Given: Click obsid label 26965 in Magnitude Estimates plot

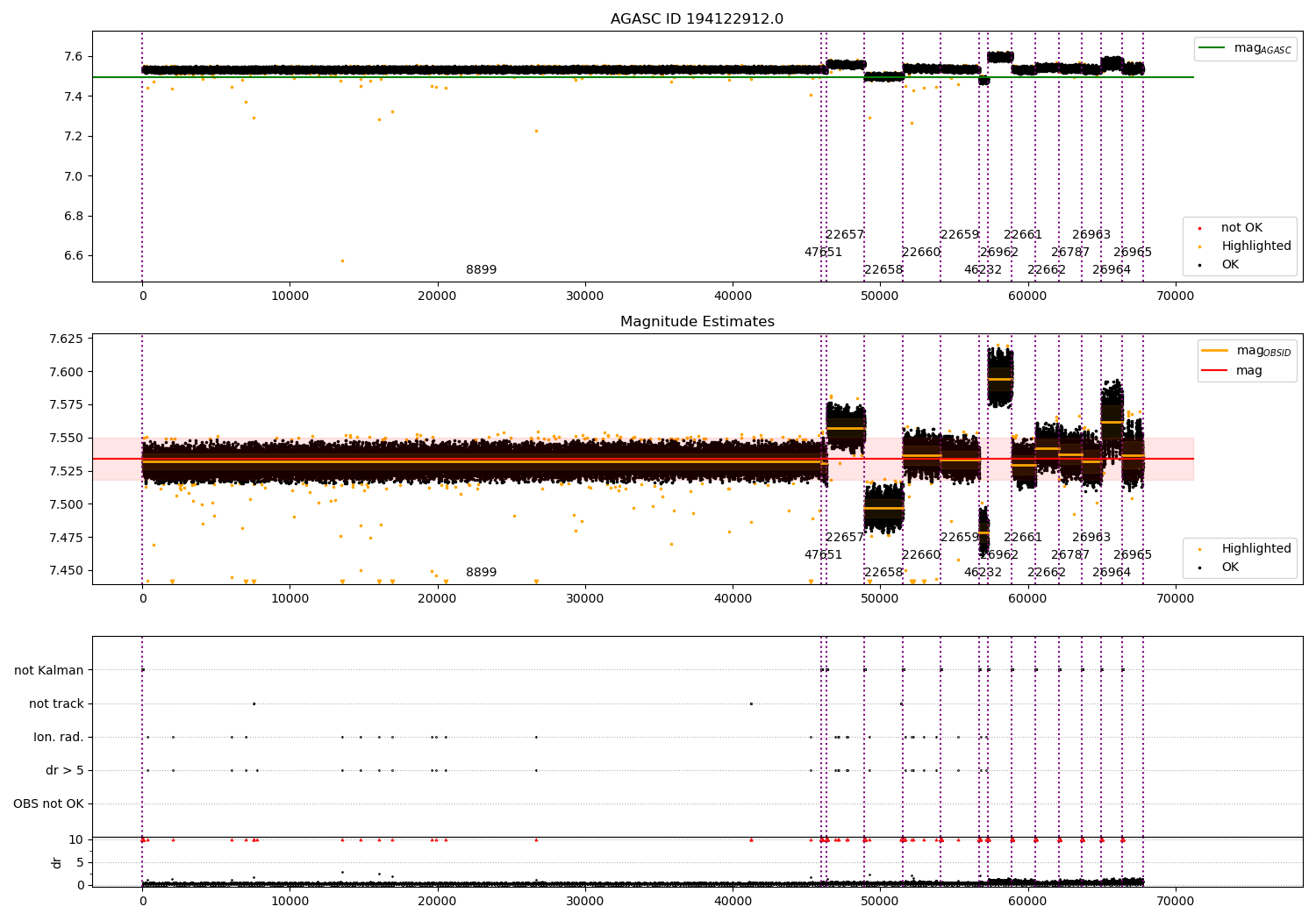Looking at the screenshot, I should [x=1133, y=555].
